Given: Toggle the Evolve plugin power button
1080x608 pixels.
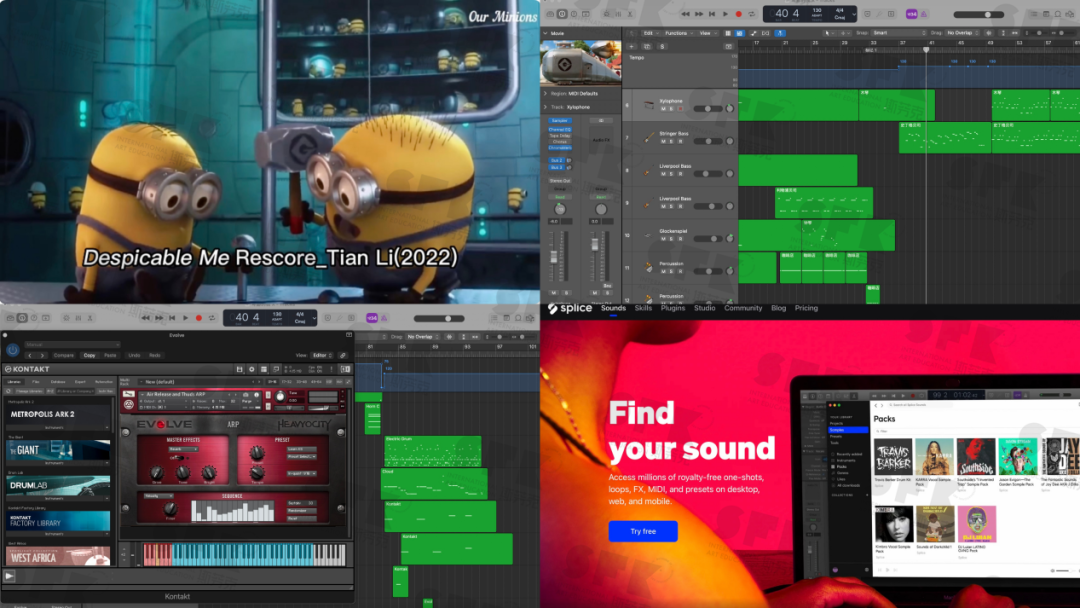Looking at the screenshot, I should pos(12,350).
